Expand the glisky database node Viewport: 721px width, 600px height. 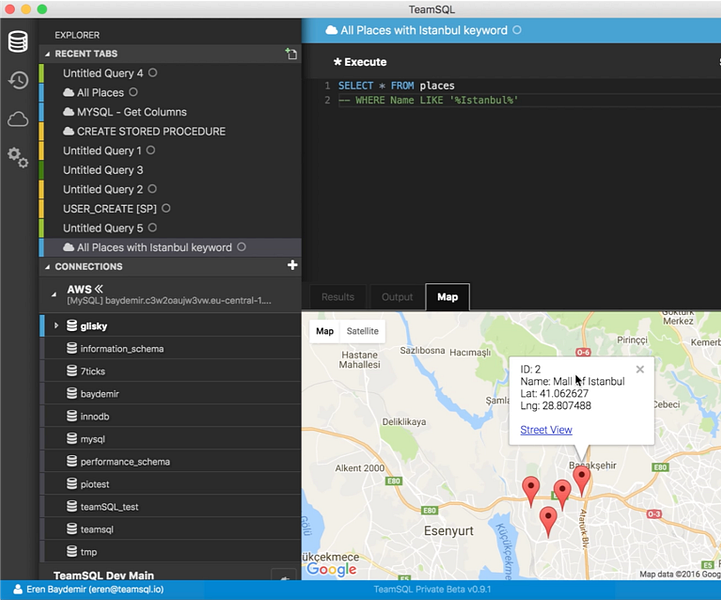coord(57,326)
